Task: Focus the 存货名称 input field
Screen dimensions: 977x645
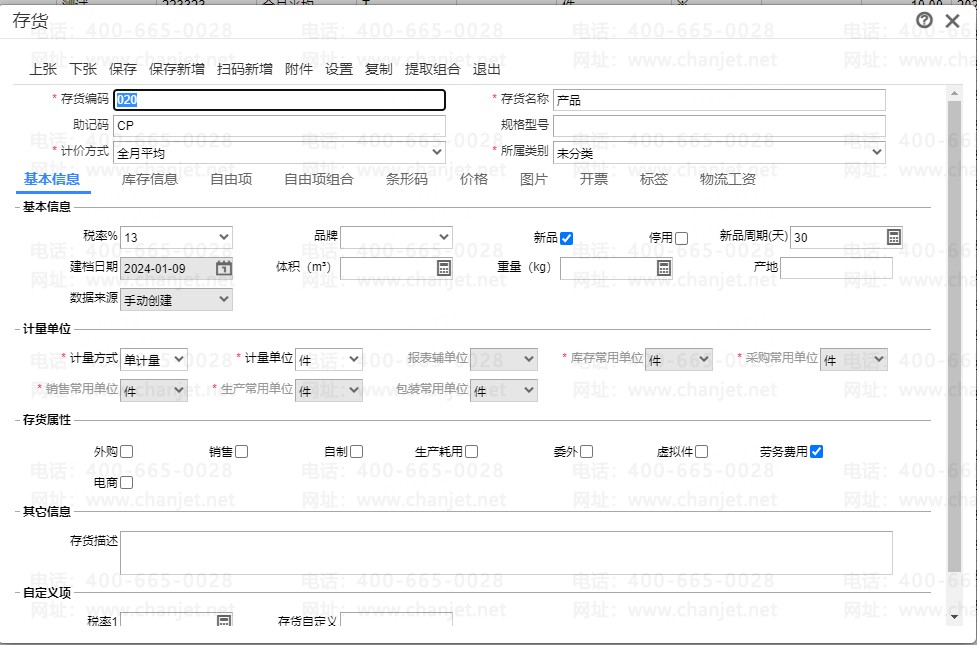Action: click(x=719, y=100)
